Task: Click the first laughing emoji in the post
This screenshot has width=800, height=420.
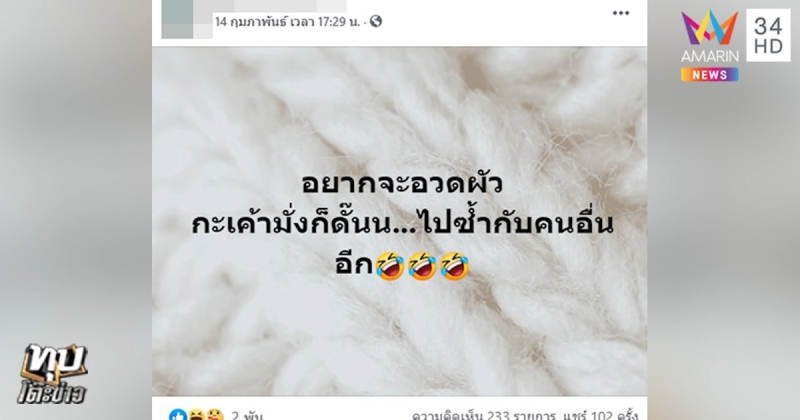Action: point(390,266)
